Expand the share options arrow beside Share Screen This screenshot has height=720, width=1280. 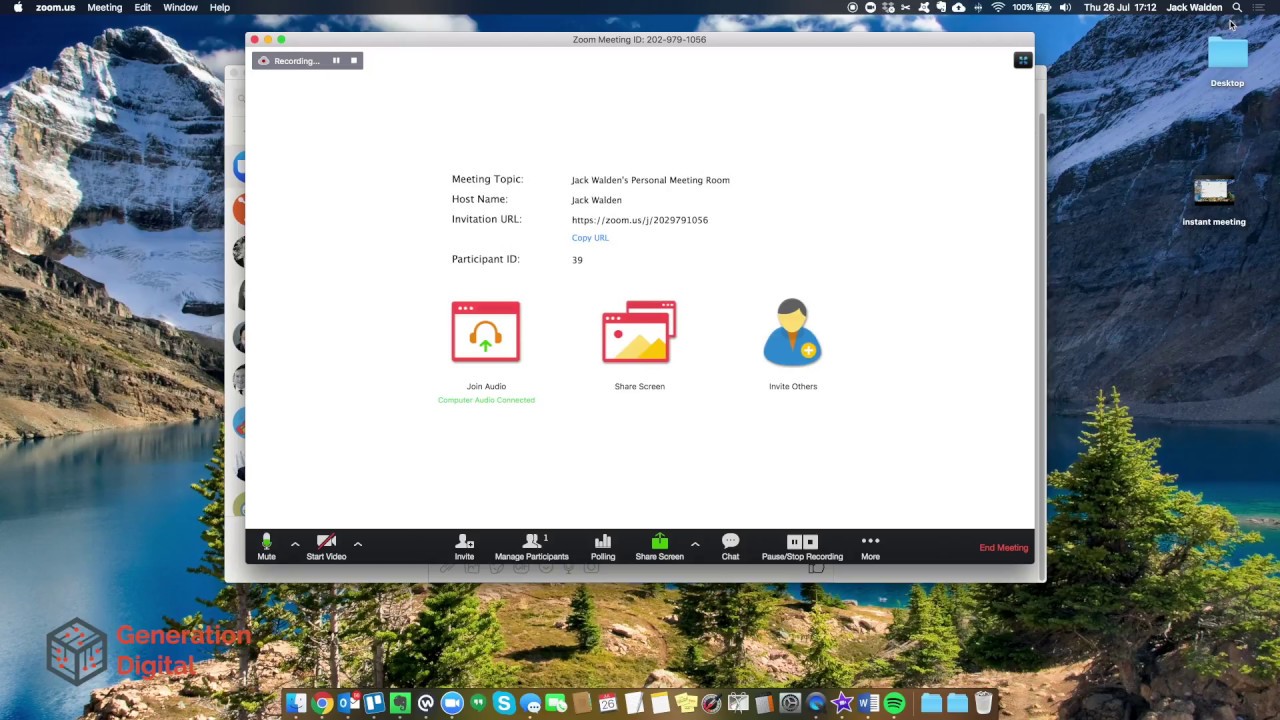tap(695, 544)
